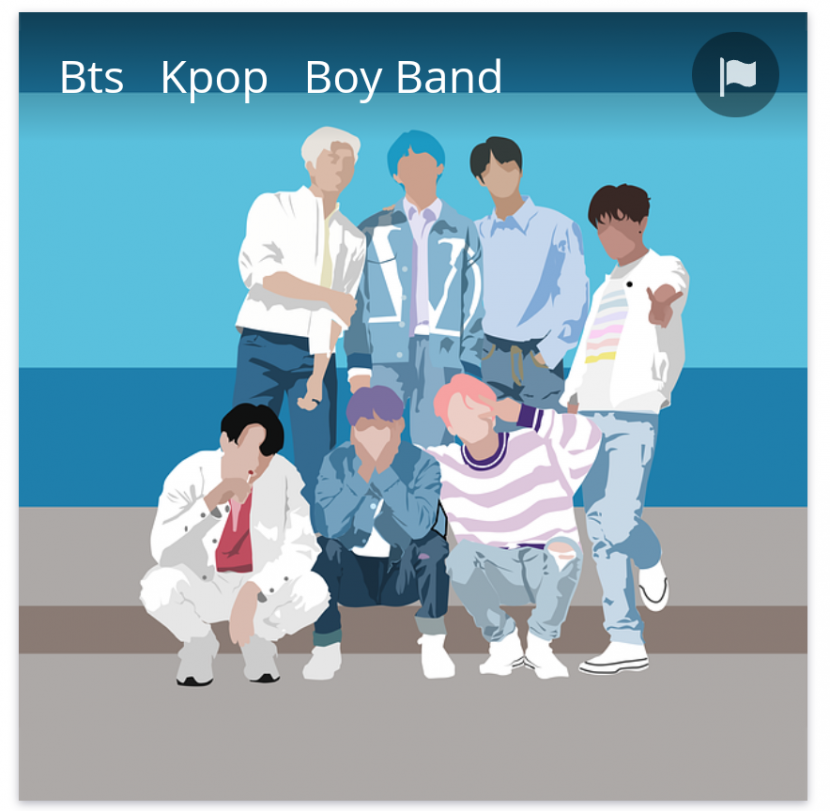Click the dark circle behind the flag
This screenshot has height=811, width=830.
[736, 75]
